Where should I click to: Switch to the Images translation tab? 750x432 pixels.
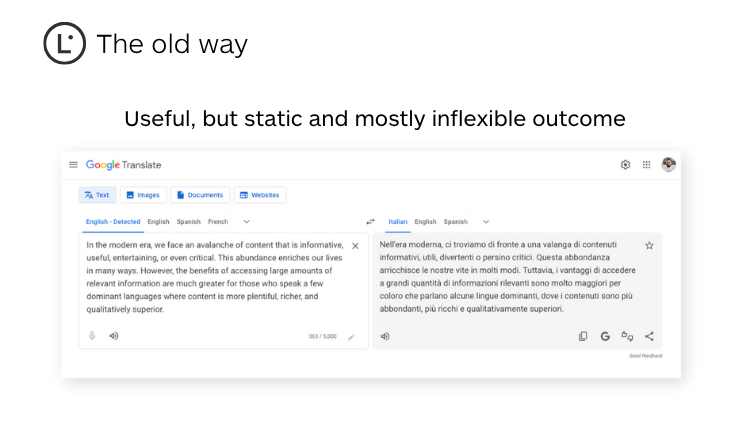pos(143,195)
